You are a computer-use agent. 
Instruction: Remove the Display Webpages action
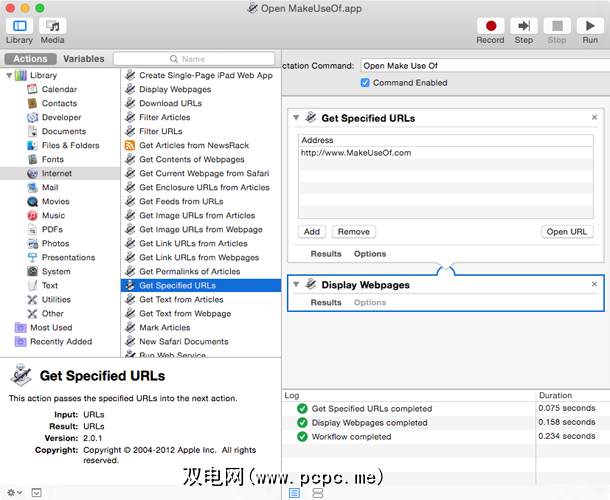coord(594,284)
